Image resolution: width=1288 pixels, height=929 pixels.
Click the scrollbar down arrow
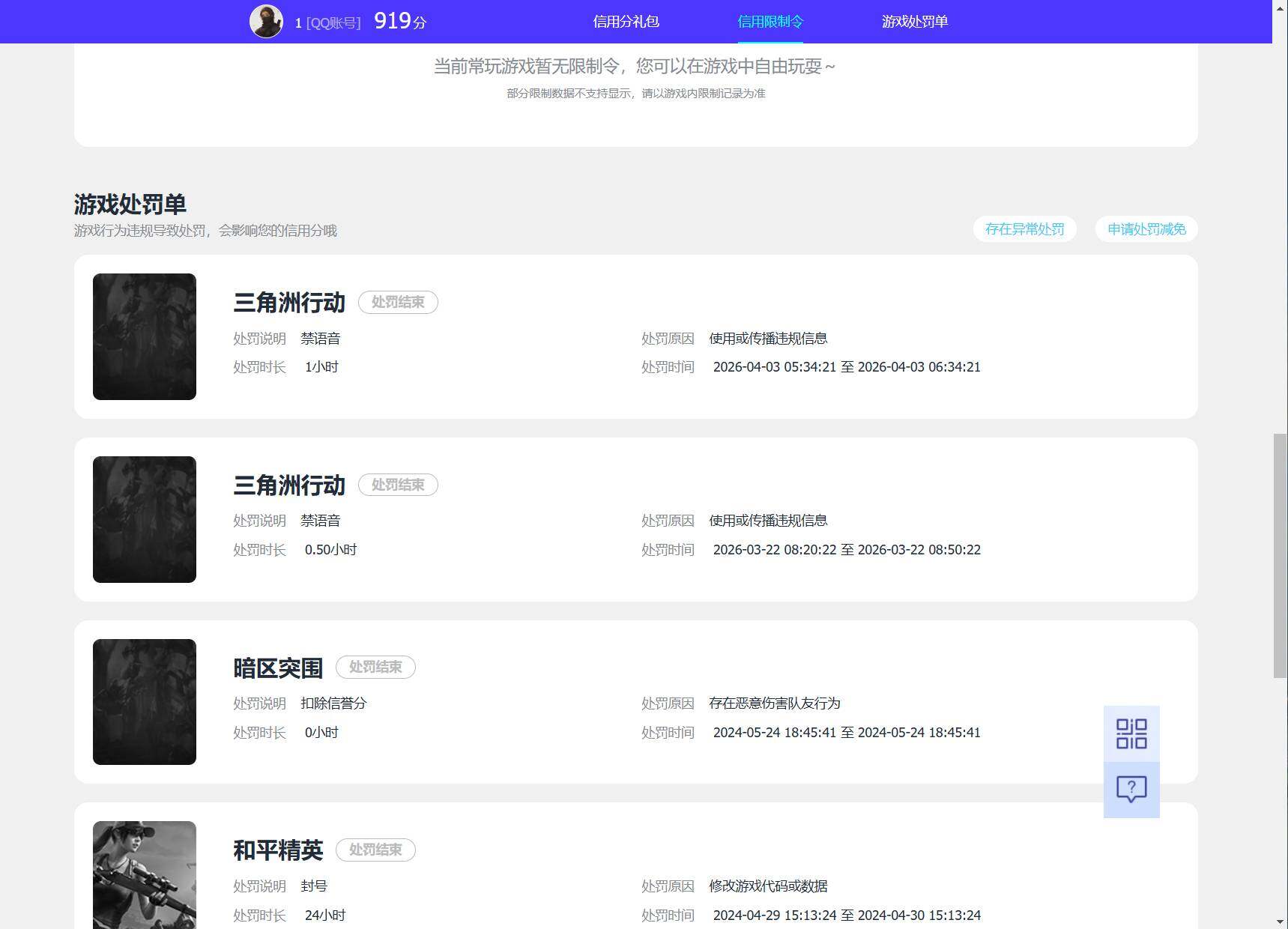tap(1281, 922)
